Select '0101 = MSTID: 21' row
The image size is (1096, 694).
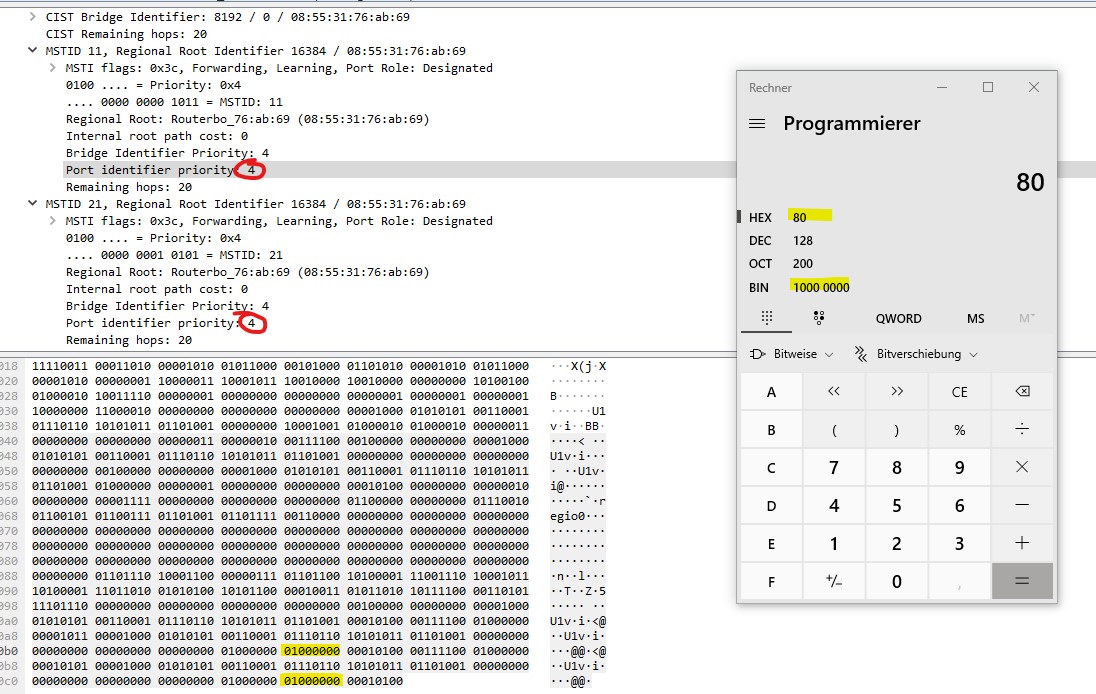[x=174, y=255]
